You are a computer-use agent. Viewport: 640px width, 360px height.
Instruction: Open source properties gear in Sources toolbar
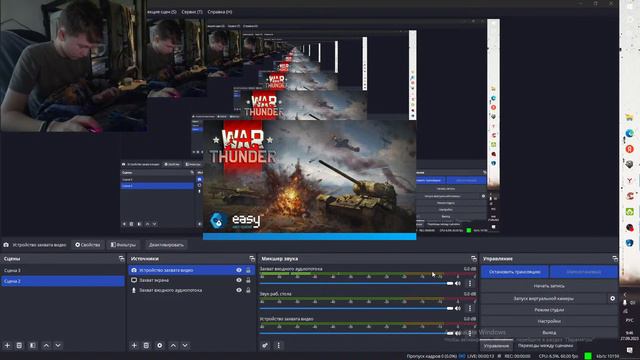click(x=160, y=345)
